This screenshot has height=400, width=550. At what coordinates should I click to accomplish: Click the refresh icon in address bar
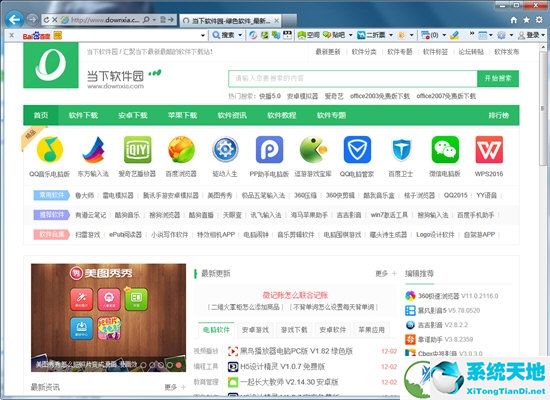pos(46,20)
